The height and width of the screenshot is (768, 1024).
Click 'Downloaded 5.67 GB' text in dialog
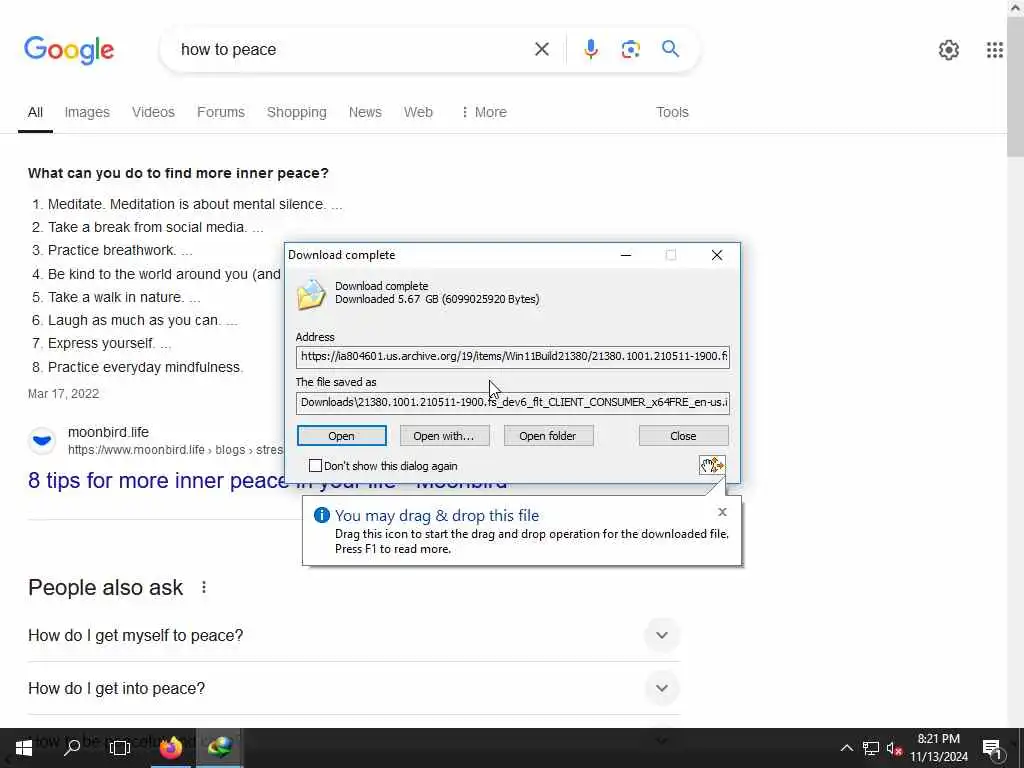pos(437,299)
